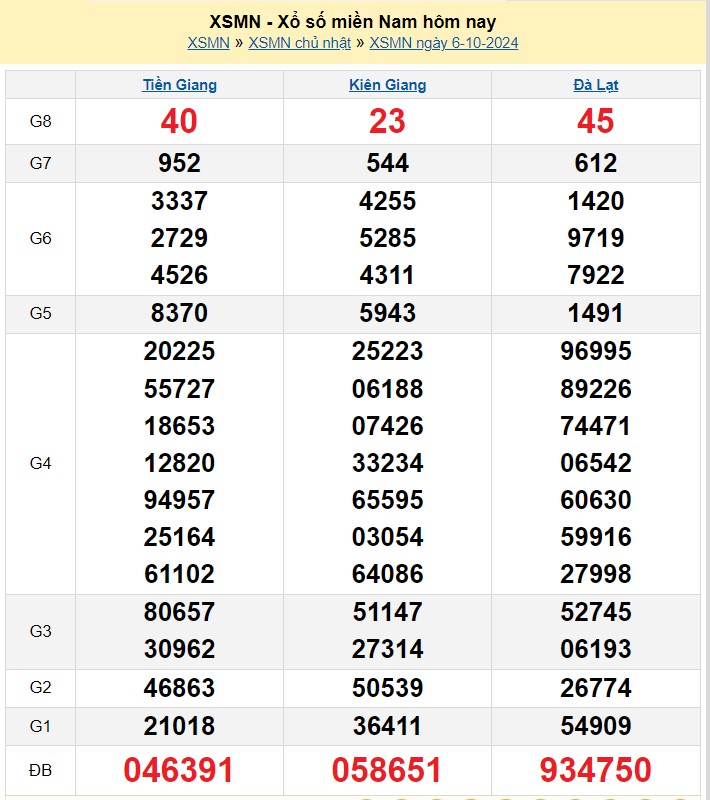Image resolution: width=710 pixels, height=800 pixels.
Task: Select Tiền Giang special prize 046391
Action: [x=179, y=769]
